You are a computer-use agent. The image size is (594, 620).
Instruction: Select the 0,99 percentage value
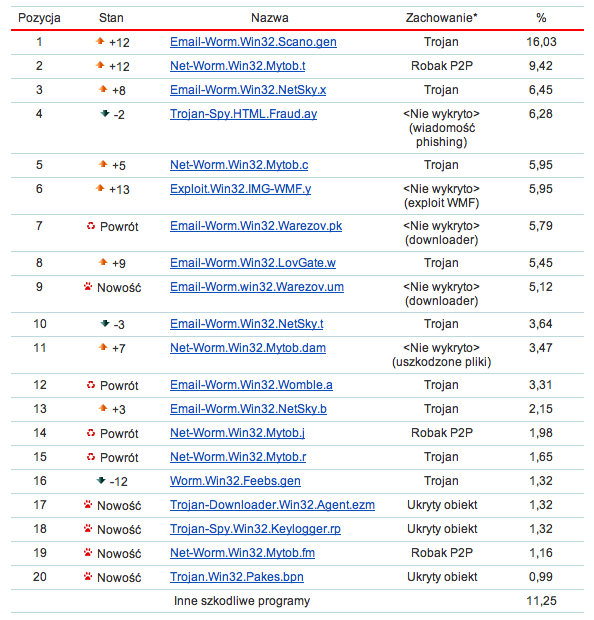tap(541, 577)
